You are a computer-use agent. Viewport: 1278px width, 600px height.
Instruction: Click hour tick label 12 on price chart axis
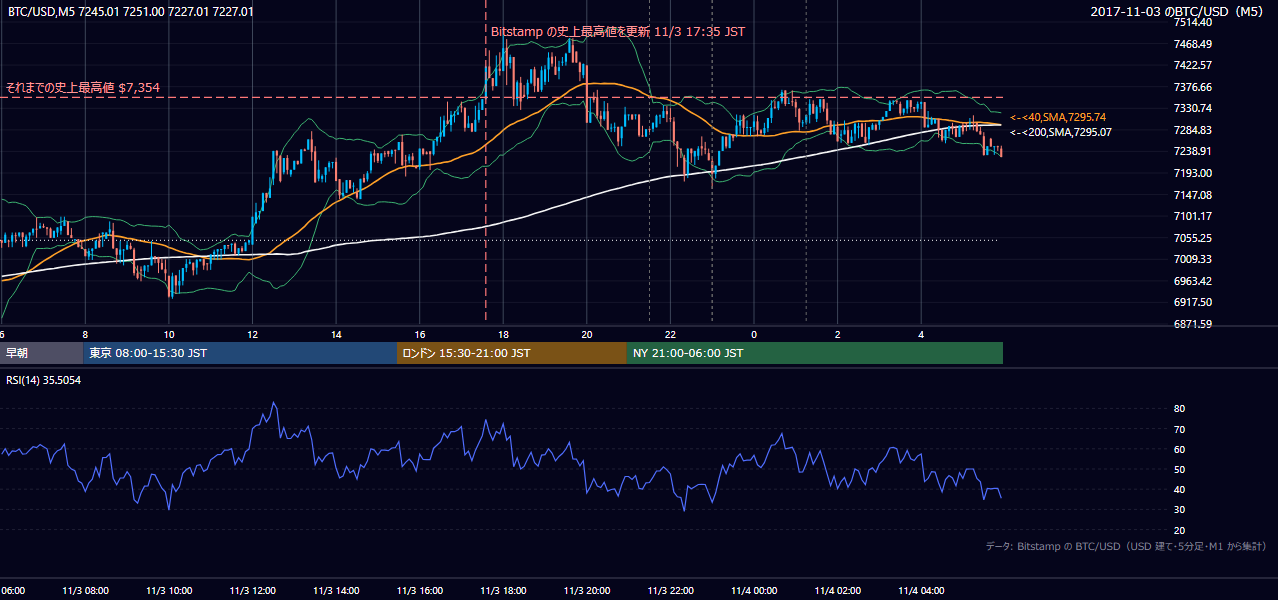(252, 334)
